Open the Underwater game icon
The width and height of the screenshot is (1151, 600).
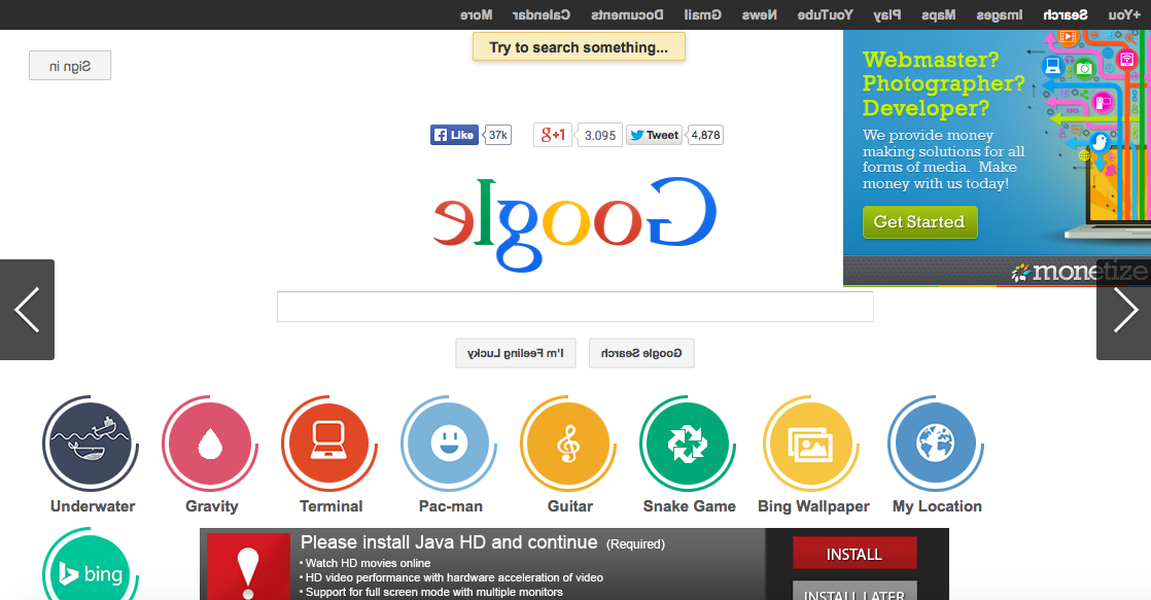coord(90,446)
